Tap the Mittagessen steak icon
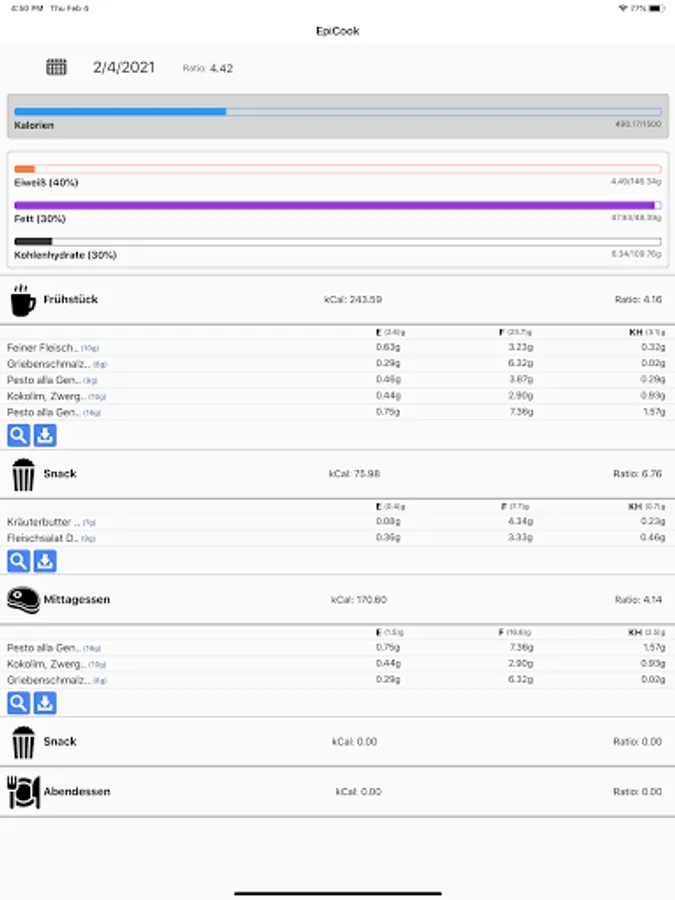 pyautogui.click(x=24, y=600)
